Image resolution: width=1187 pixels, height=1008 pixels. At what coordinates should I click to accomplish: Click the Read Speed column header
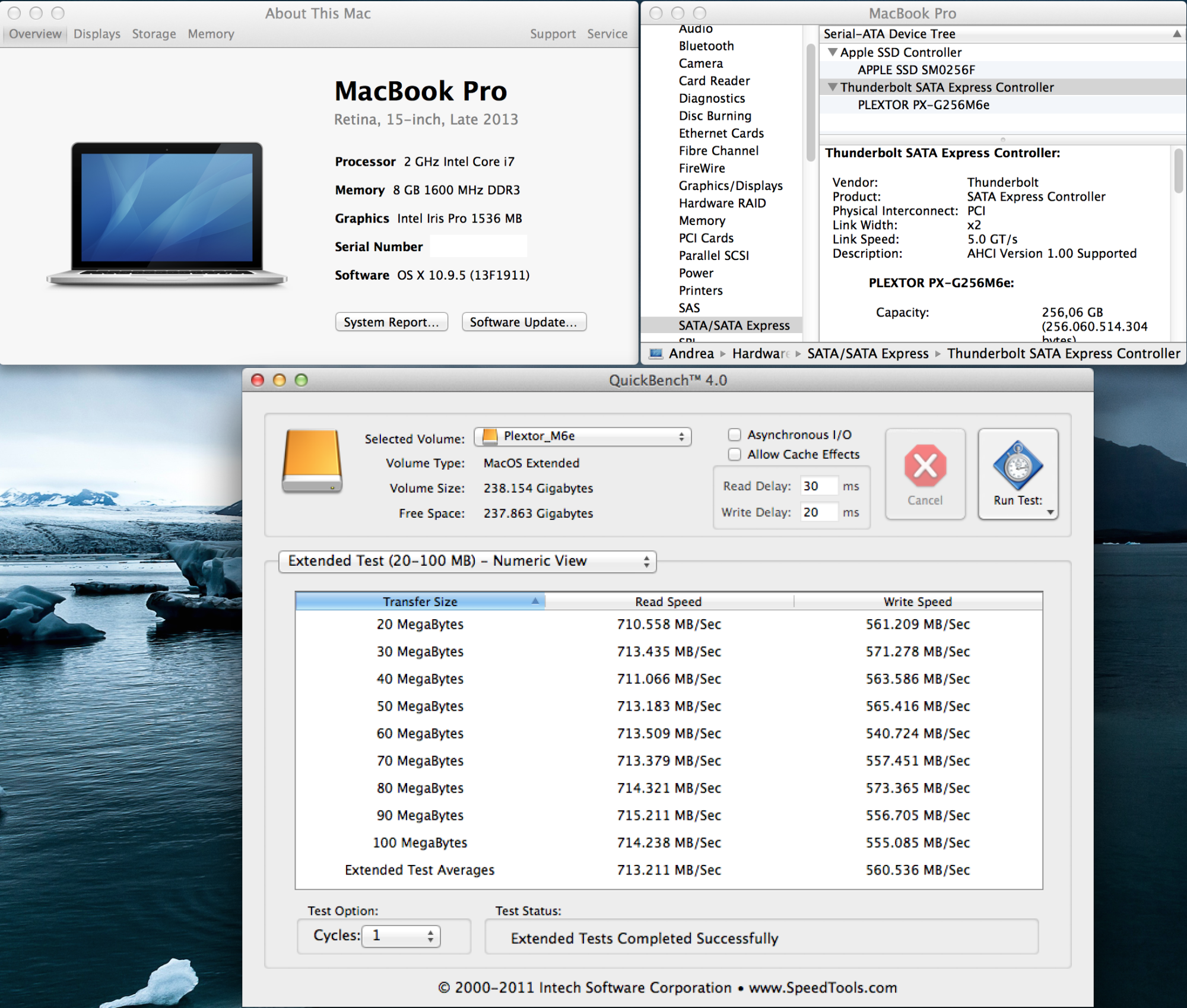click(x=669, y=601)
